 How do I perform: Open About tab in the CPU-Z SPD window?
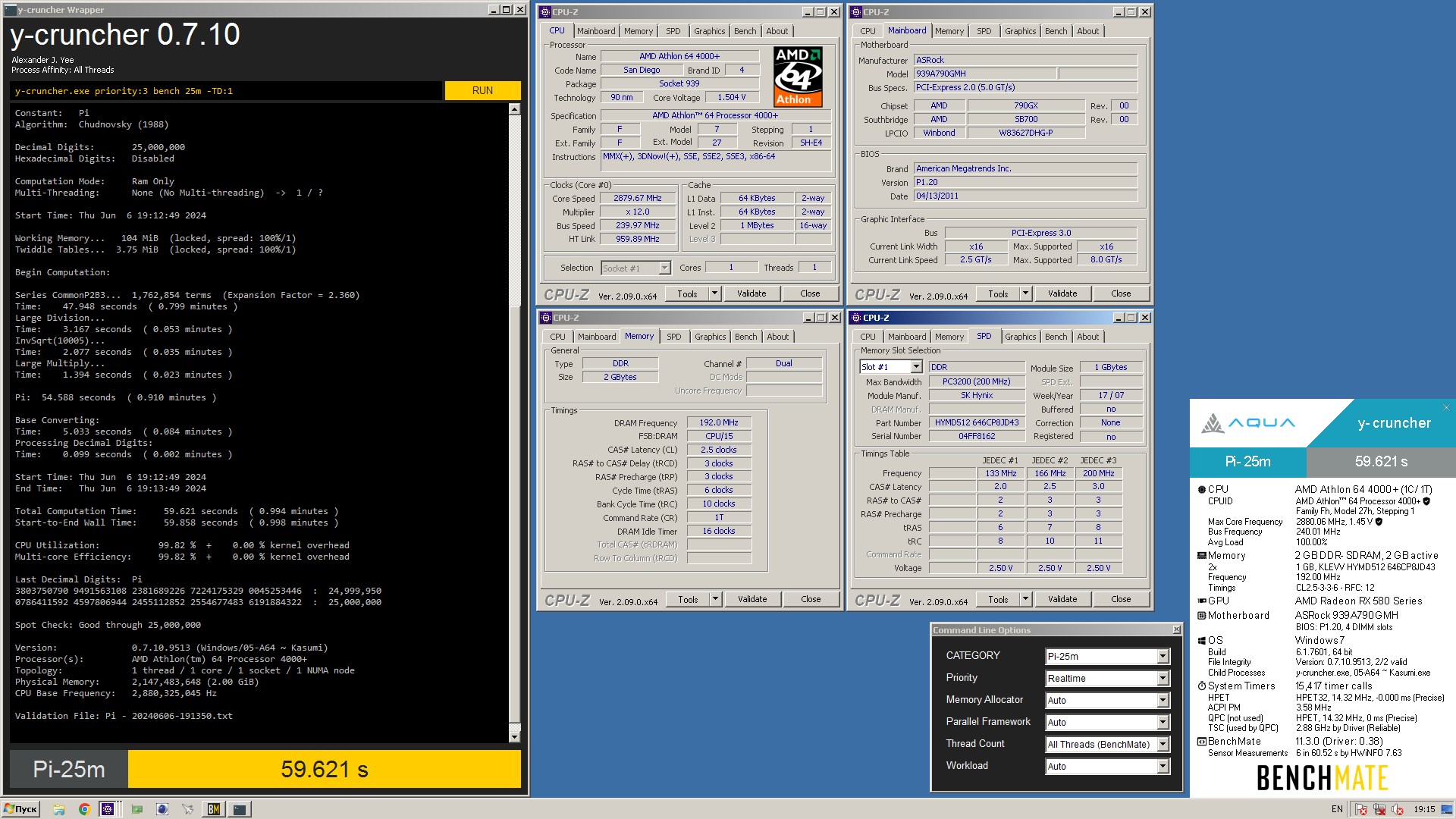tap(1087, 337)
